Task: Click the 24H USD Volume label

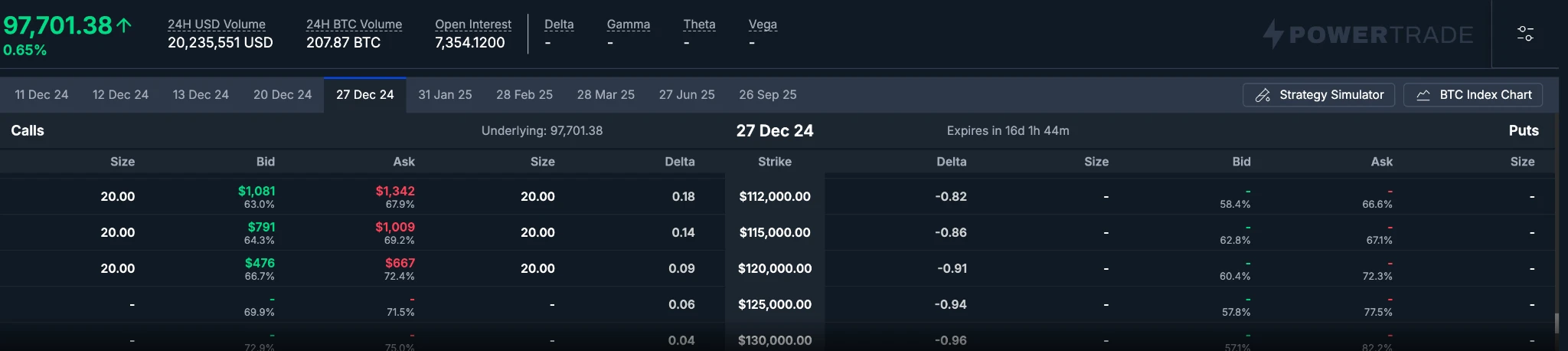Action: pyautogui.click(x=217, y=25)
